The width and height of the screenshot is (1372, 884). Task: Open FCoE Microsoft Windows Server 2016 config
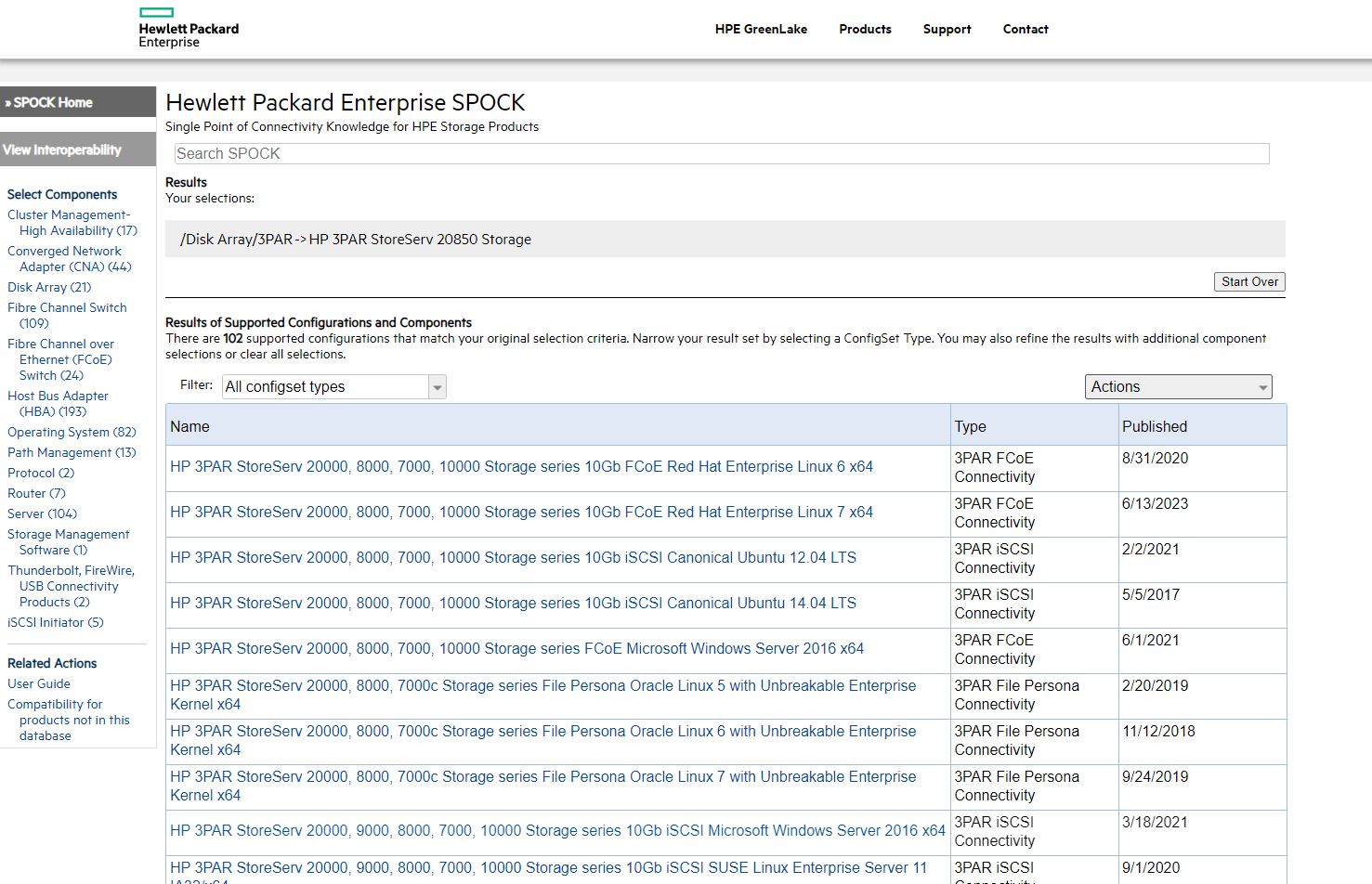click(516, 648)
